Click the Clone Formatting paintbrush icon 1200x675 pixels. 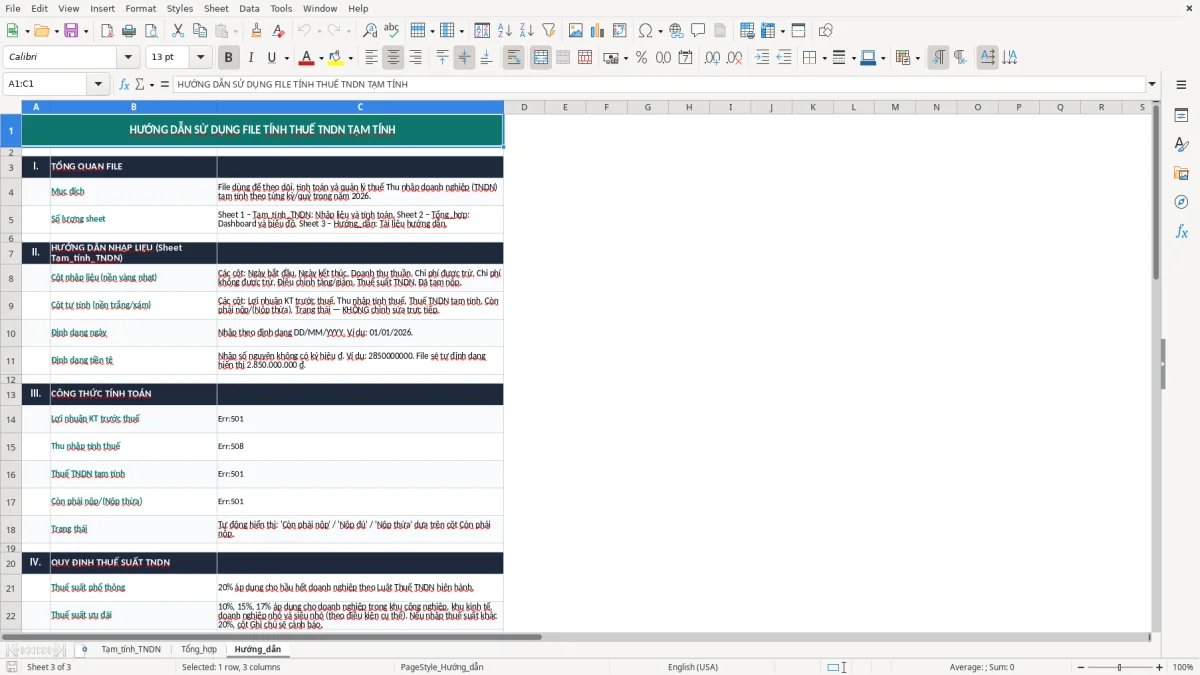256,31
